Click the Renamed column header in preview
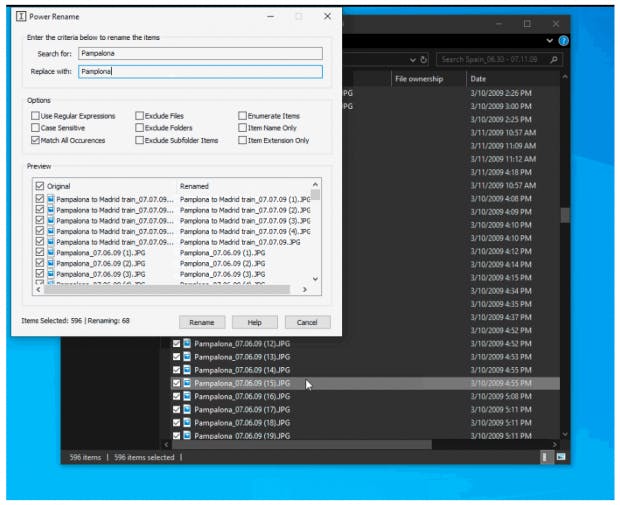This screenshot has height=505, width=620. tap(194, 186)
